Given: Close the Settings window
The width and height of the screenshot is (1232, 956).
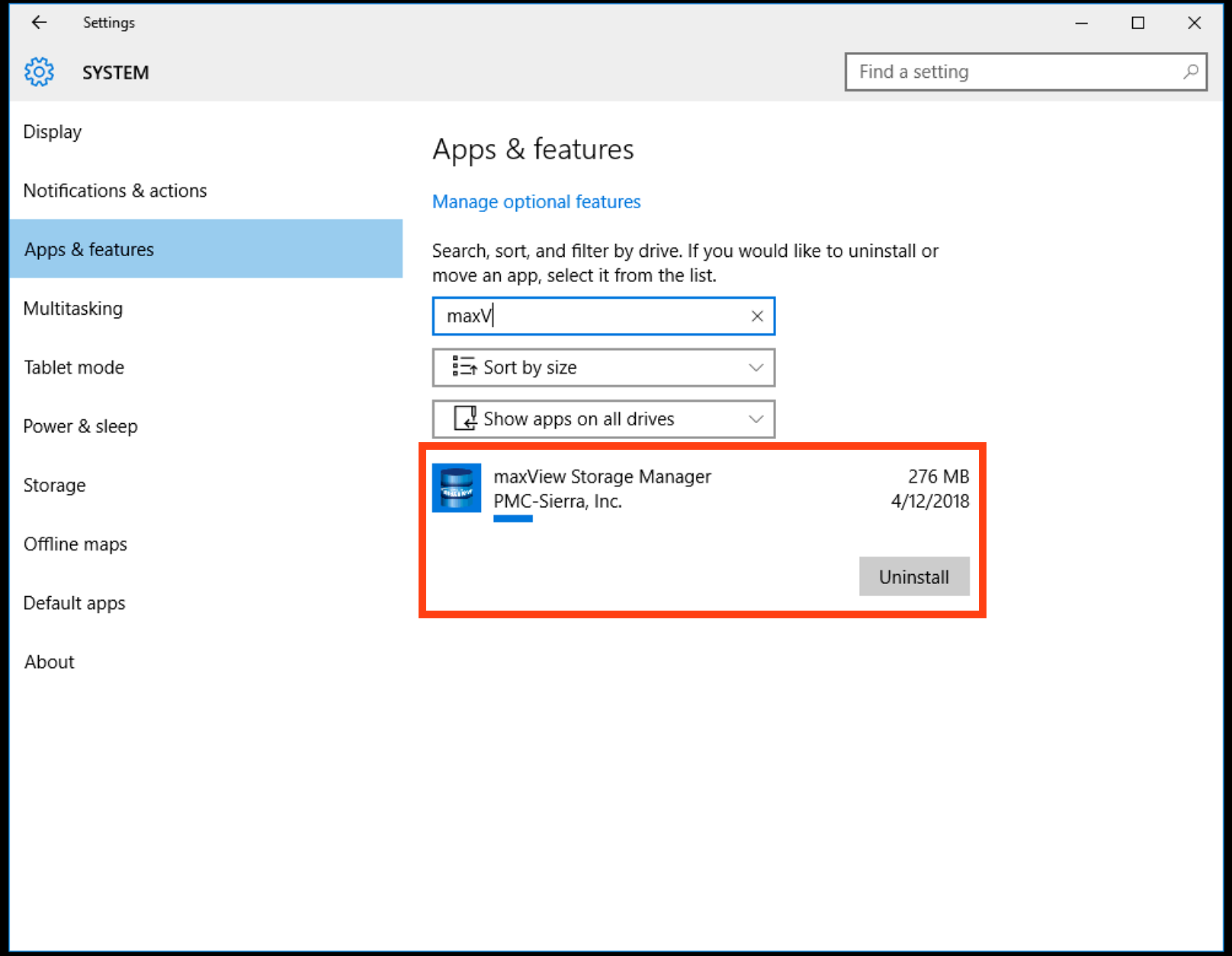Looking at the screenshot, I should [x=1194, y=23].
